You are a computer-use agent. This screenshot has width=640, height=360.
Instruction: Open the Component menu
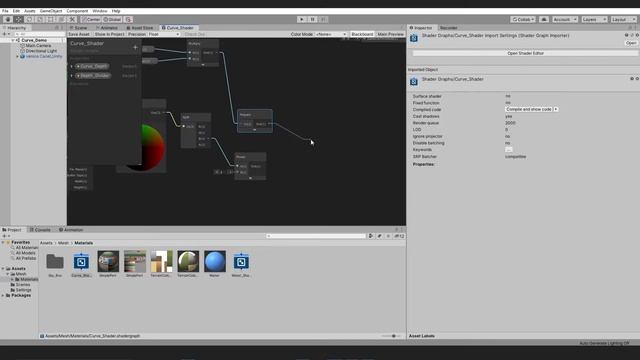coord(77,11)
